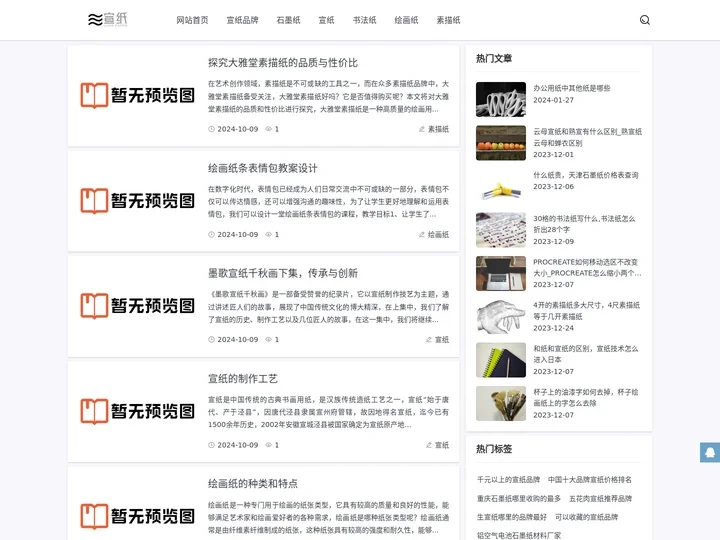720x540 pixels.
Task: Click date 2024-10-09 on 探究大雅堂素描纸 article
Action: tap(237, 129)
